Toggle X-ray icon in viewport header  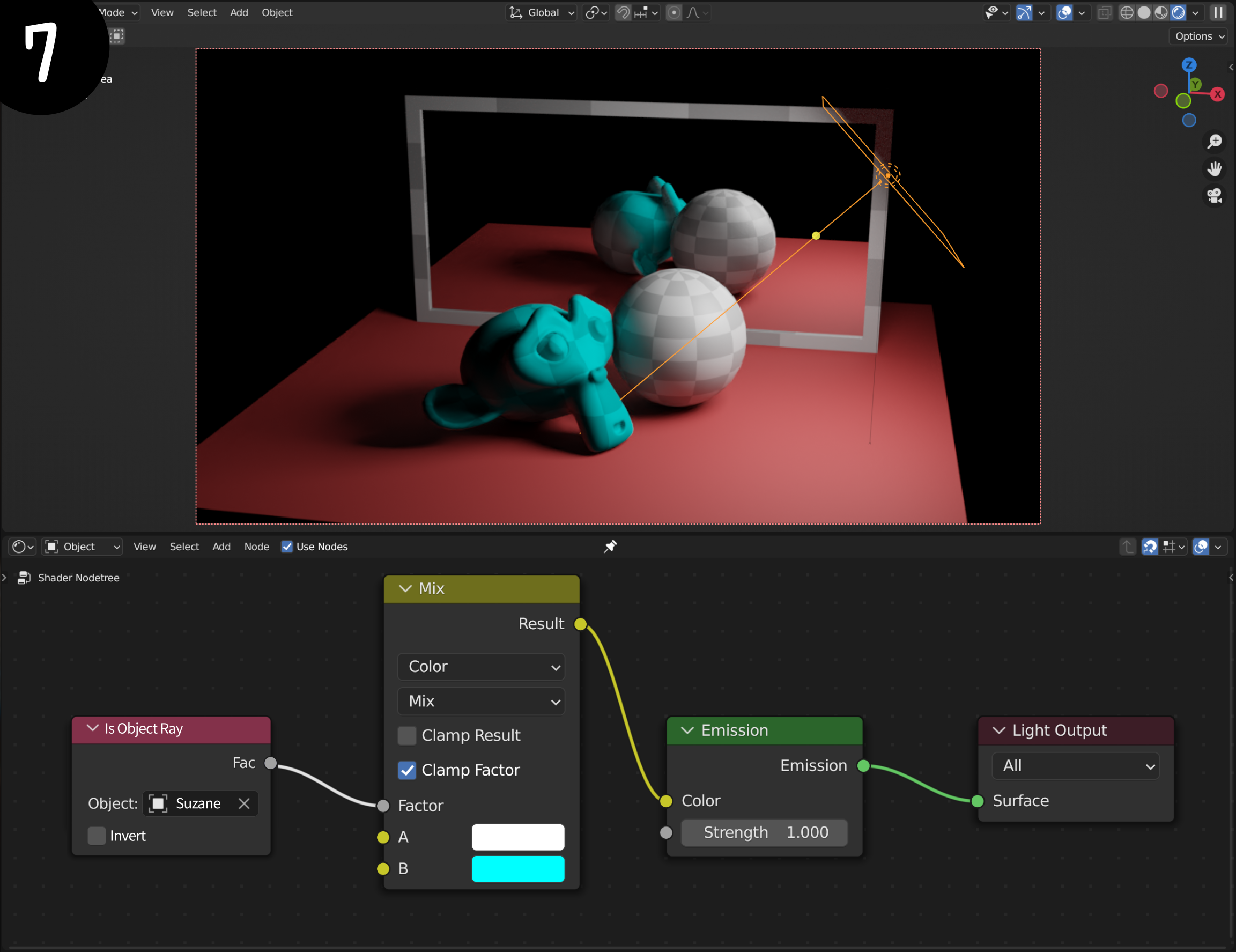[x=1104, y=12]
